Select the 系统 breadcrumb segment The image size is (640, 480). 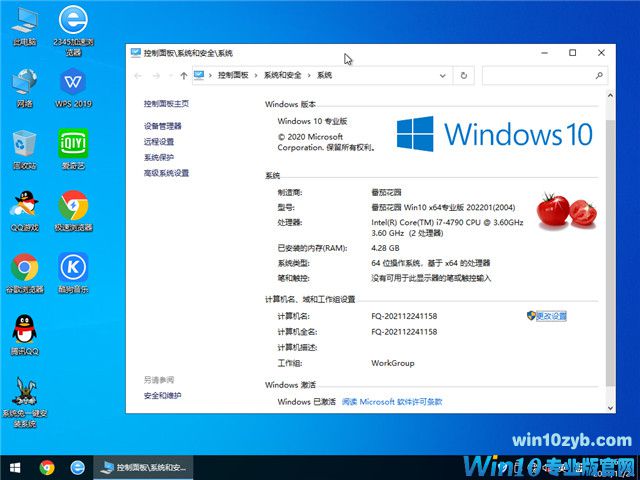[324, 76]
